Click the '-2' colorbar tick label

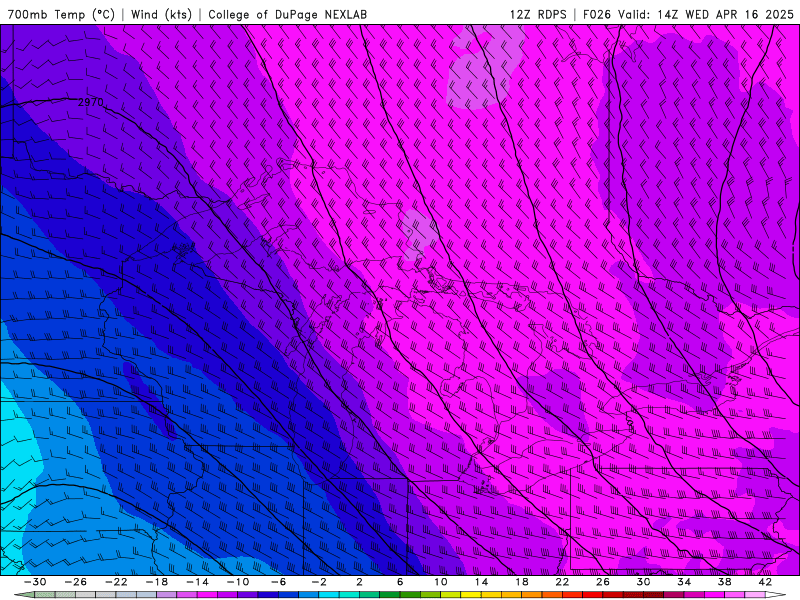pyautogui.click(x=319, y=582)
